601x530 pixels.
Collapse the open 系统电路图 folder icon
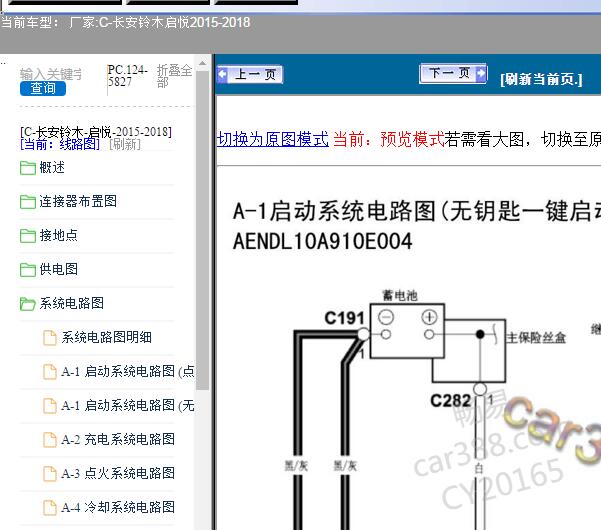click(x=28, y=304)
